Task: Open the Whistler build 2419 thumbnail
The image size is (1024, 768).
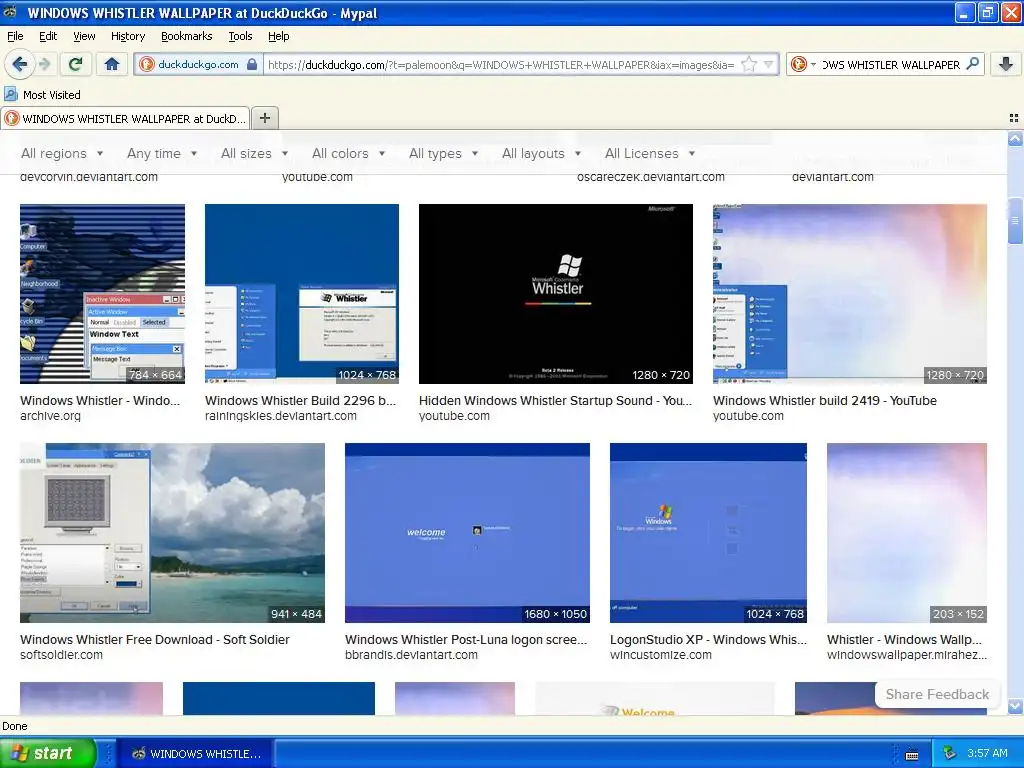Action: pos(850,294)
